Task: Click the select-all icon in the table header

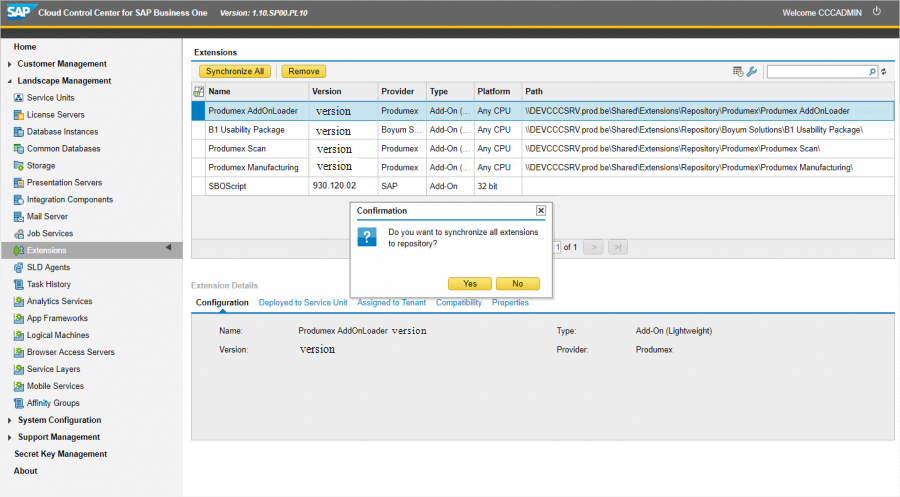Action: tap(198, 91)
